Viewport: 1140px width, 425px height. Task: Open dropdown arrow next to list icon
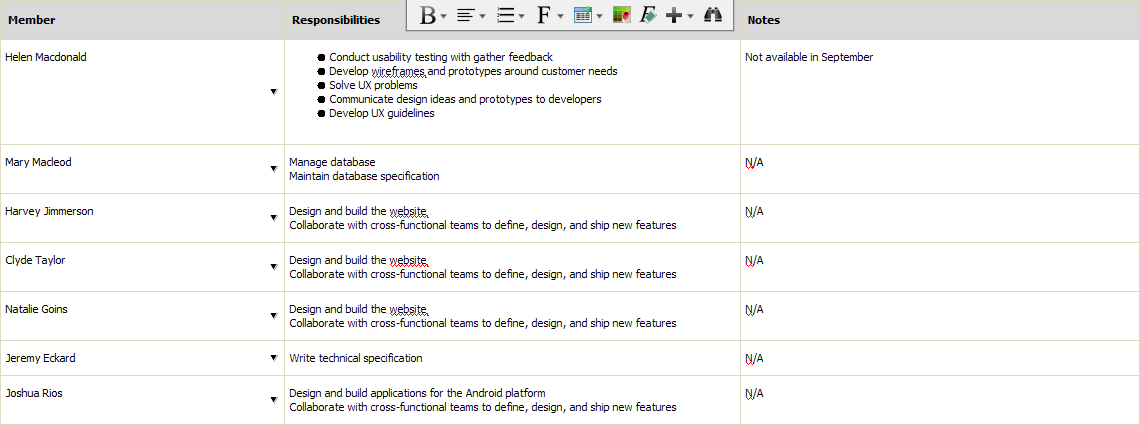tap(522, 16)
